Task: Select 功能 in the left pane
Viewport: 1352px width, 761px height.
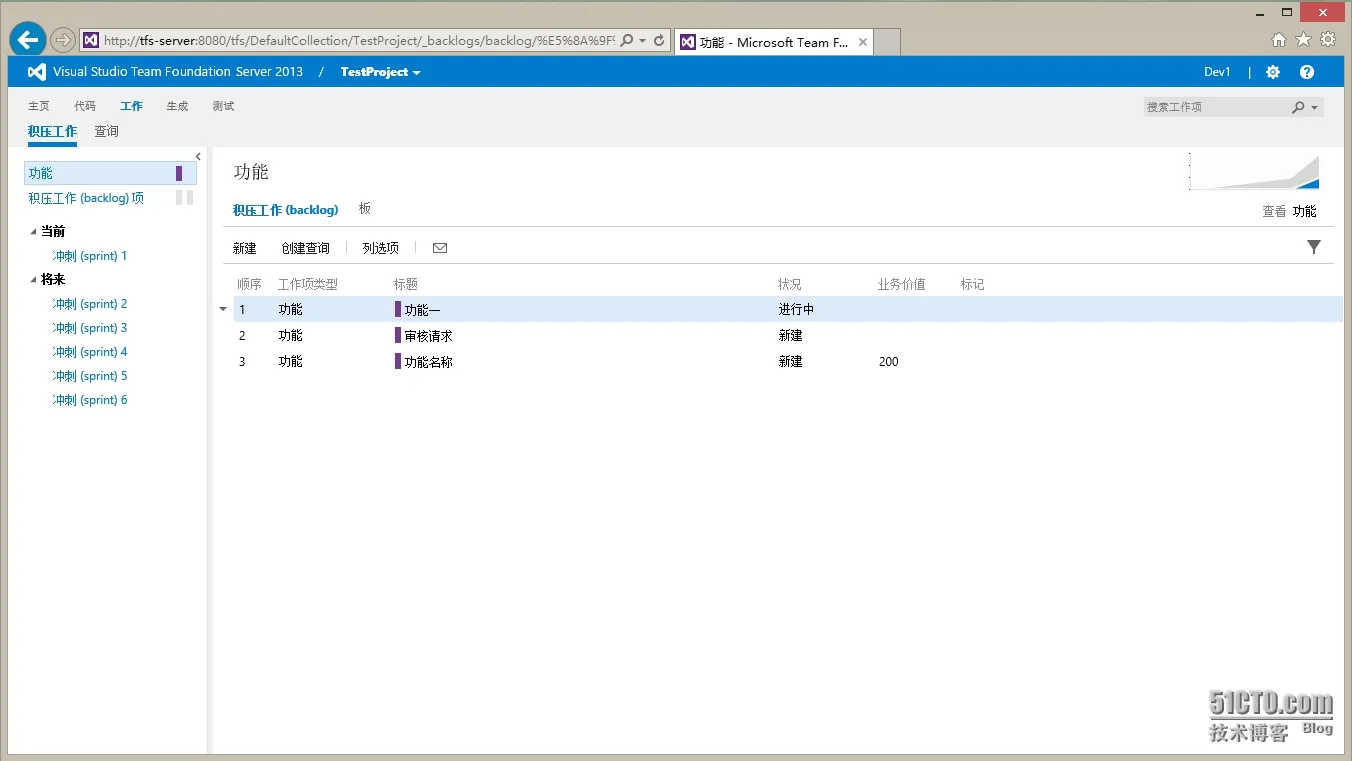Action: pos(110,173)
